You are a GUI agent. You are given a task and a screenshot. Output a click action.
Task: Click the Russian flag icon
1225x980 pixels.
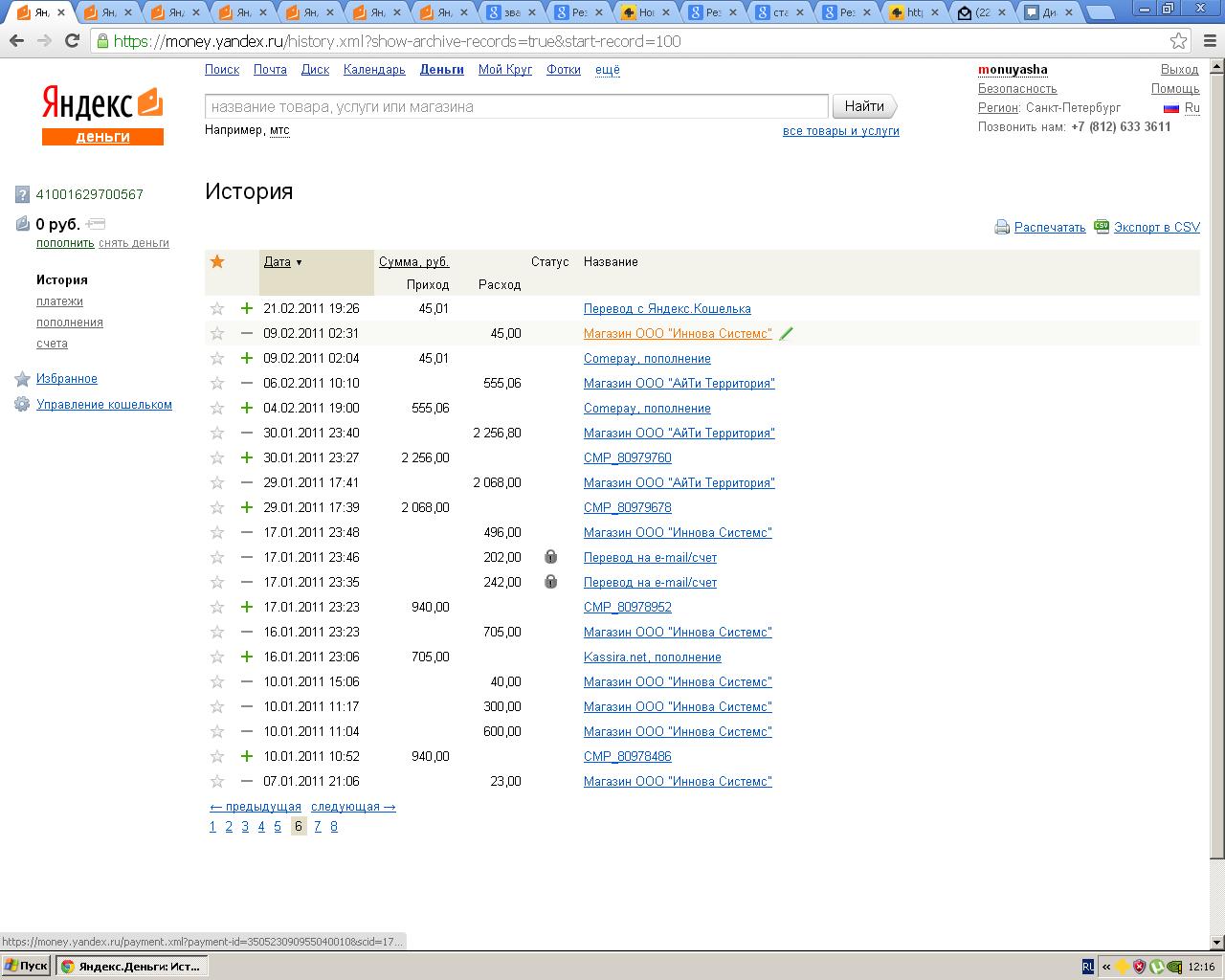(1170, 108)
